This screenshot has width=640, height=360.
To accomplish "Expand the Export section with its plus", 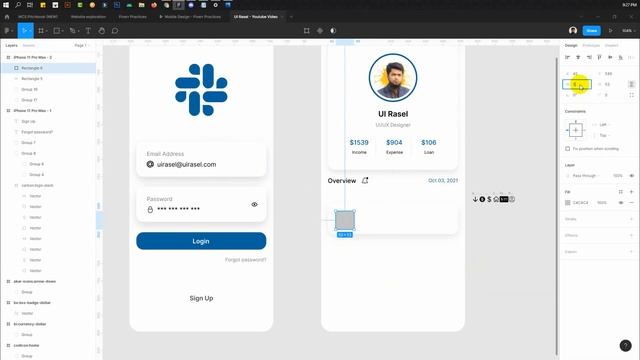I will (x=631, y=252).
